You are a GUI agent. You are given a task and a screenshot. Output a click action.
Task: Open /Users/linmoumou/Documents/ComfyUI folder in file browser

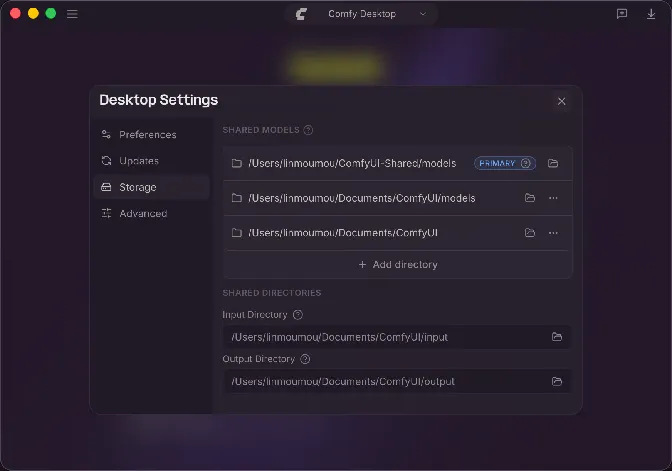pos(530,233)
